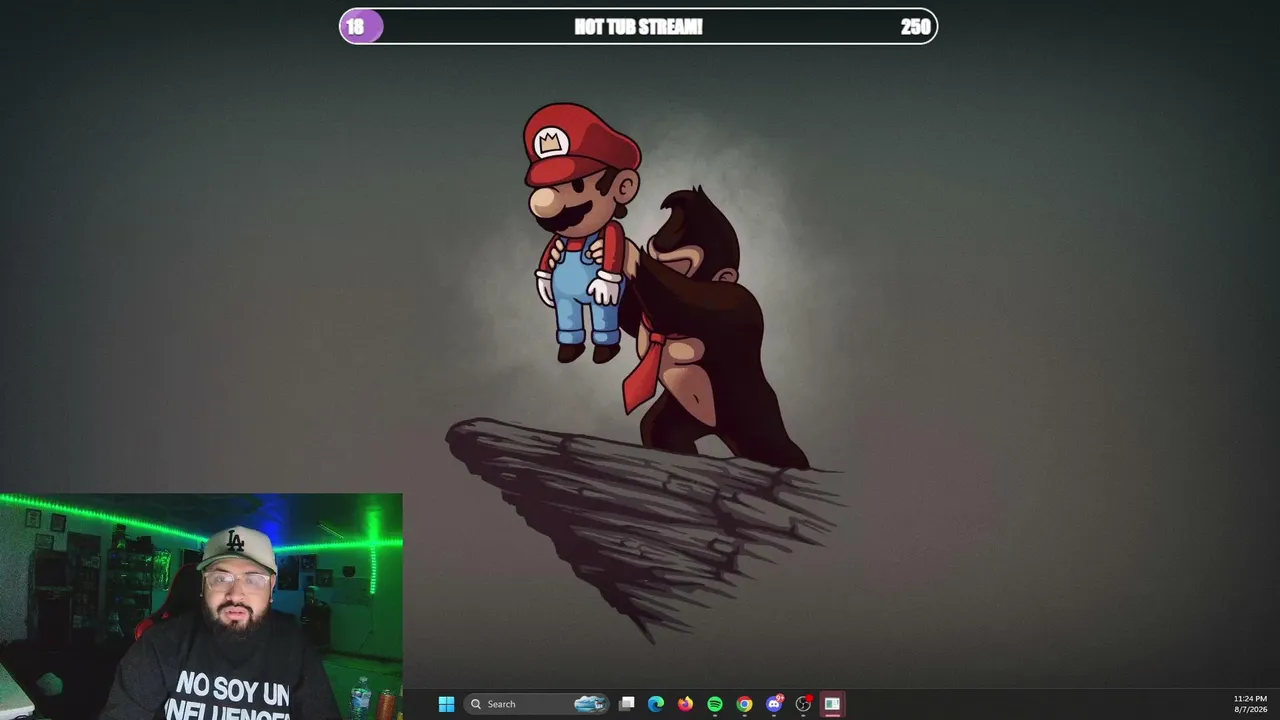Open Task View from the taskbar
The width and height of the screenshot is (1280, 720).
(626, 704)
